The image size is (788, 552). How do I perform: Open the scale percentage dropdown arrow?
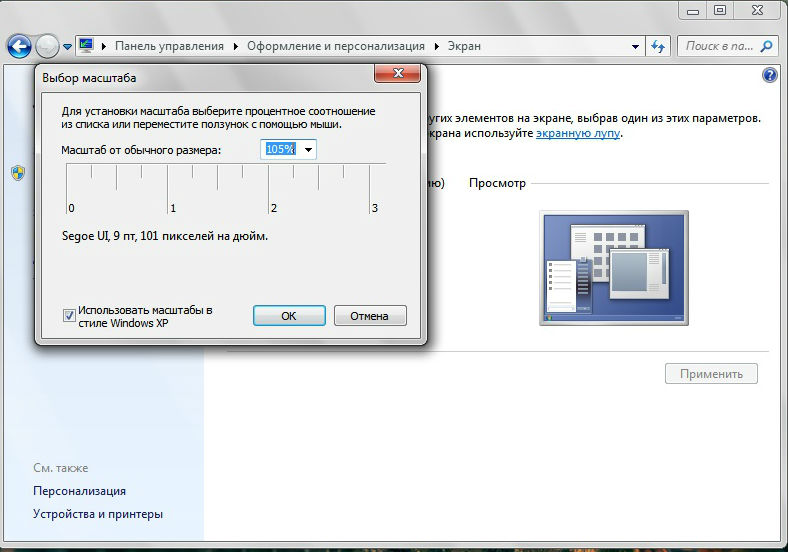point(307,150)
